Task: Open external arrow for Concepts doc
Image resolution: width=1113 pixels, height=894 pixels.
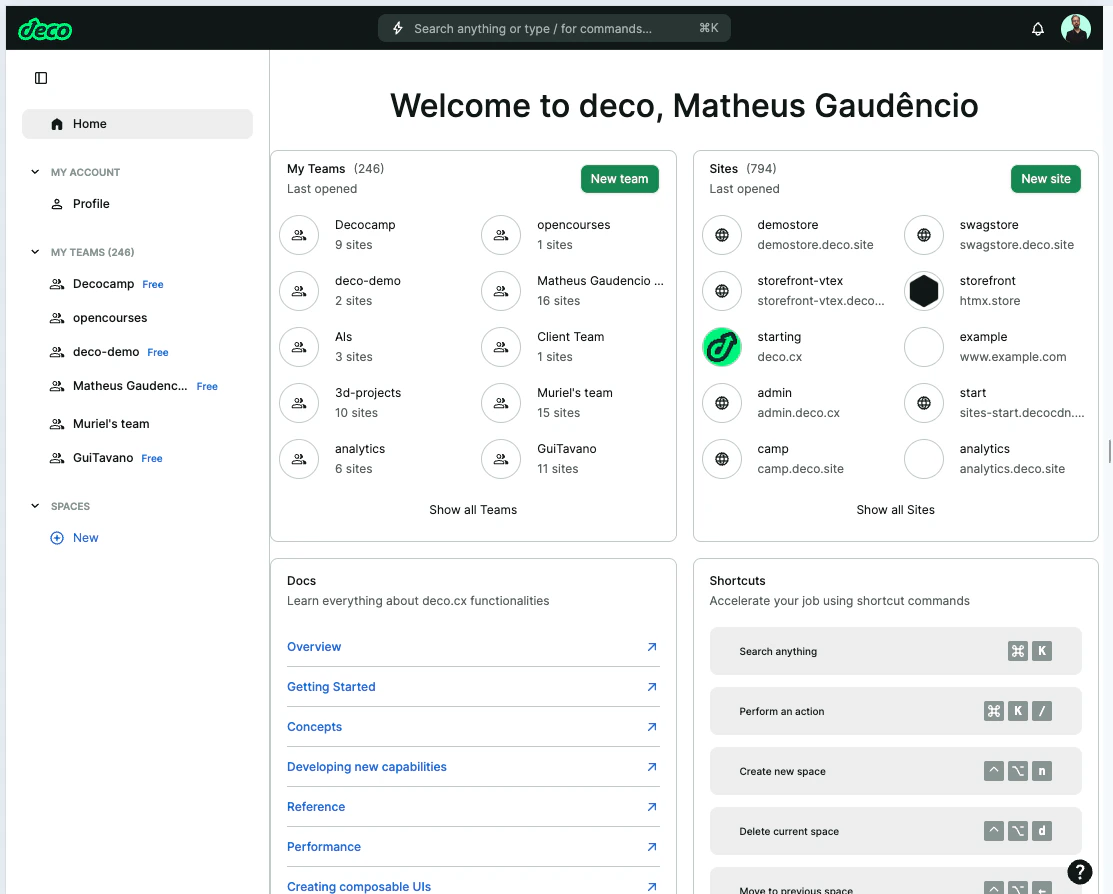Action: click(652, 727)
